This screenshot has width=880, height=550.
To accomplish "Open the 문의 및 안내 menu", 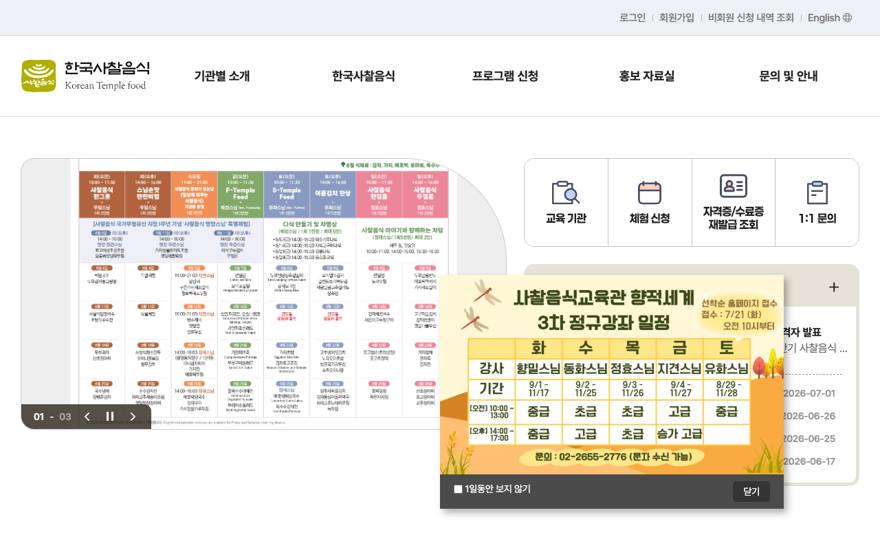I will (x=788, y=76).
